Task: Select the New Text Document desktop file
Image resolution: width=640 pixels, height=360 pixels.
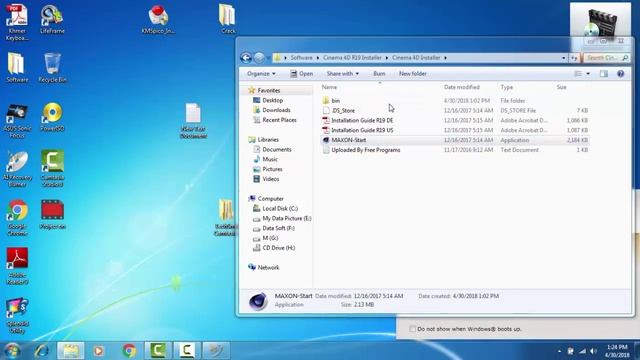Action: pos(193,121)
